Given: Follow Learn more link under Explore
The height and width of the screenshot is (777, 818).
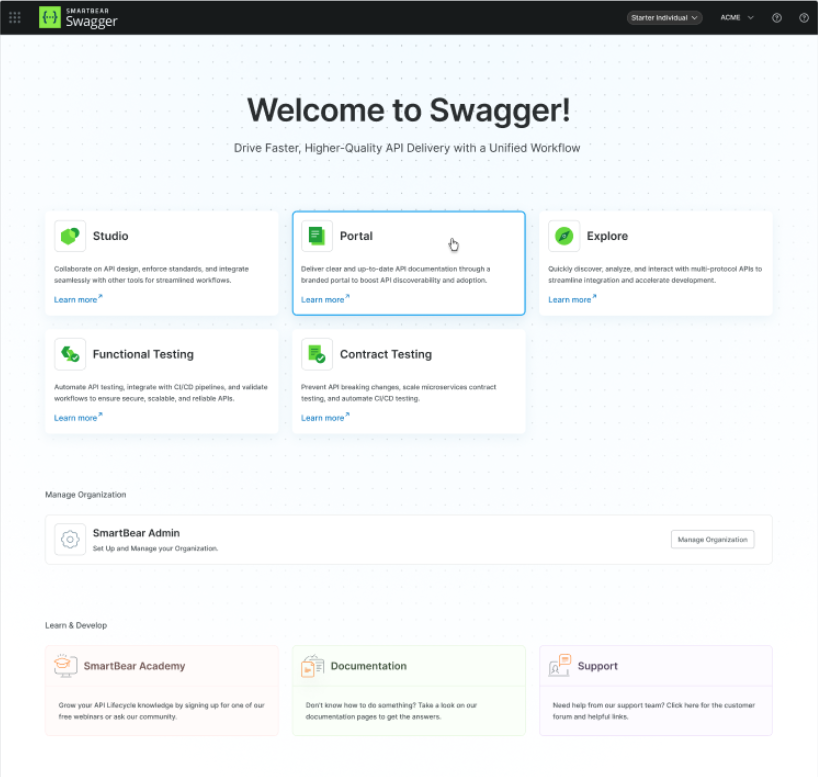Looking at the screenshot, I should click(572, 300).
